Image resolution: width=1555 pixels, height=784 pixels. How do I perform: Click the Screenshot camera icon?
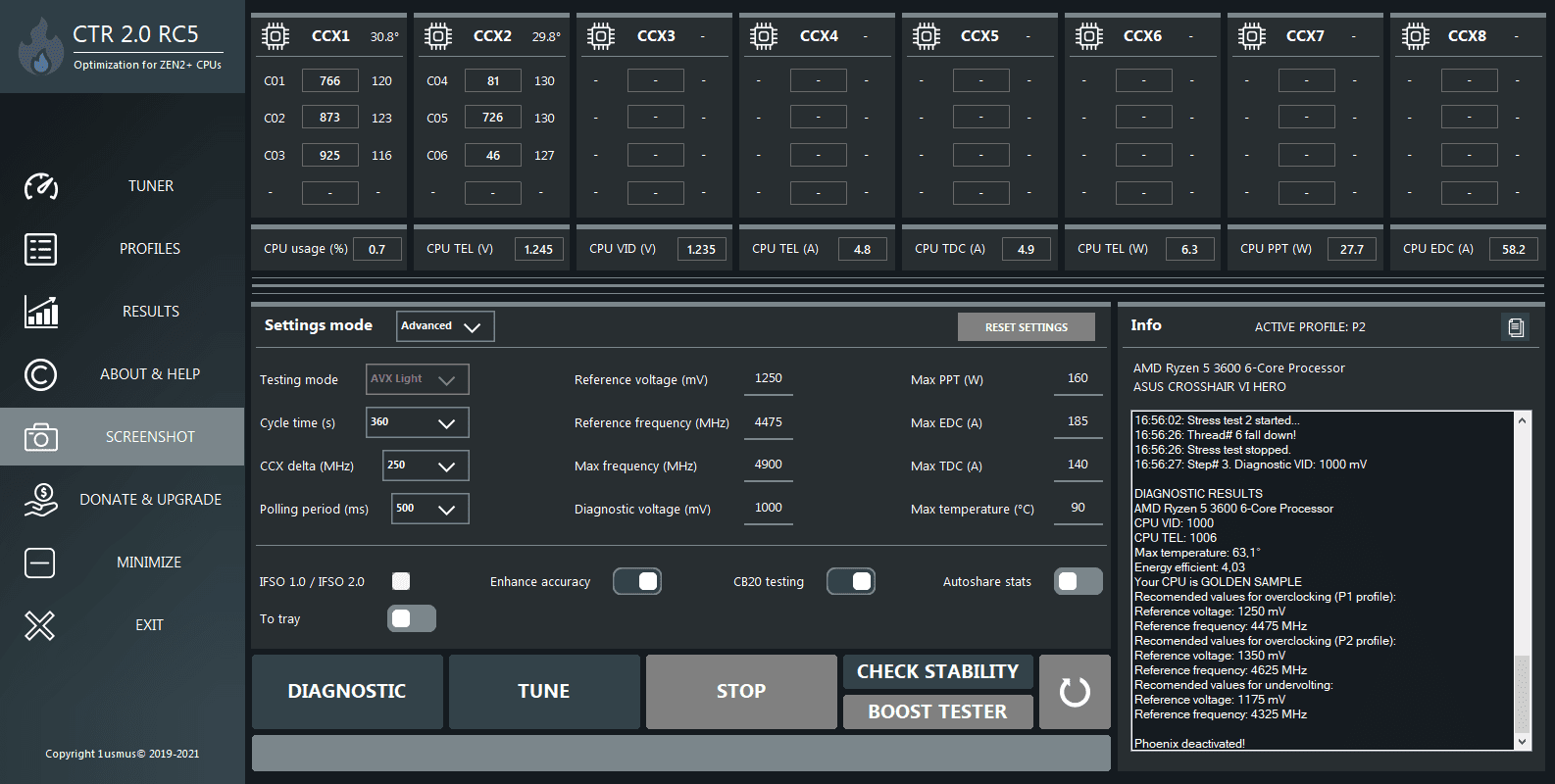(40, 437)
